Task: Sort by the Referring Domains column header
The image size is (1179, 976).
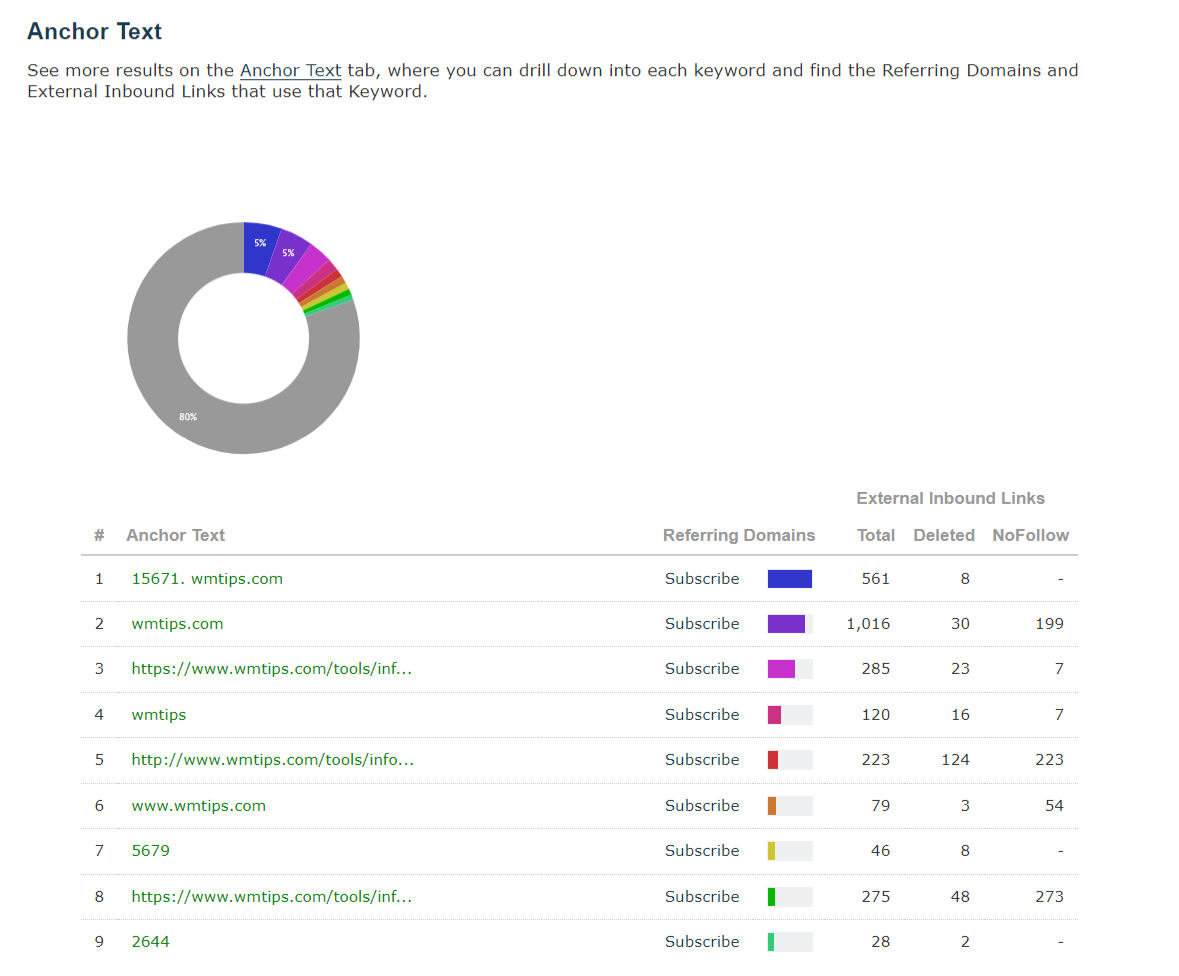Action: pos(739,535)
